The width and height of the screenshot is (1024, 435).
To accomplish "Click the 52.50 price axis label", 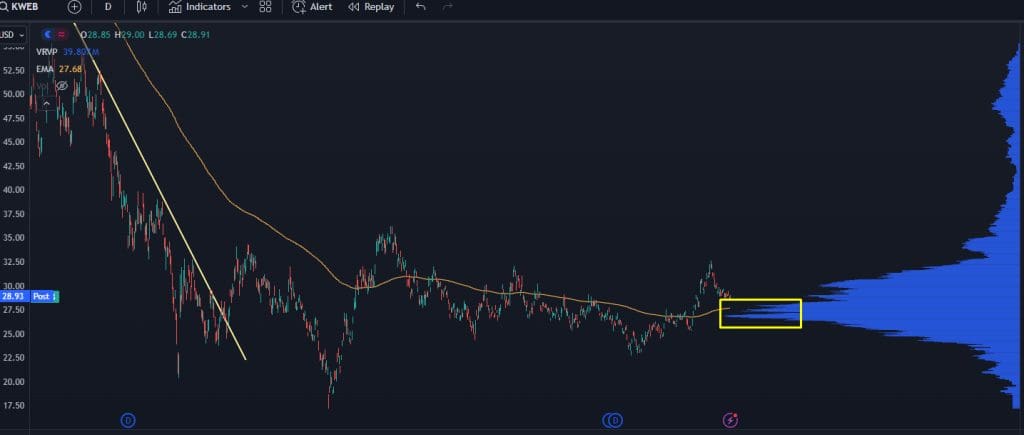I will point(14,70).
